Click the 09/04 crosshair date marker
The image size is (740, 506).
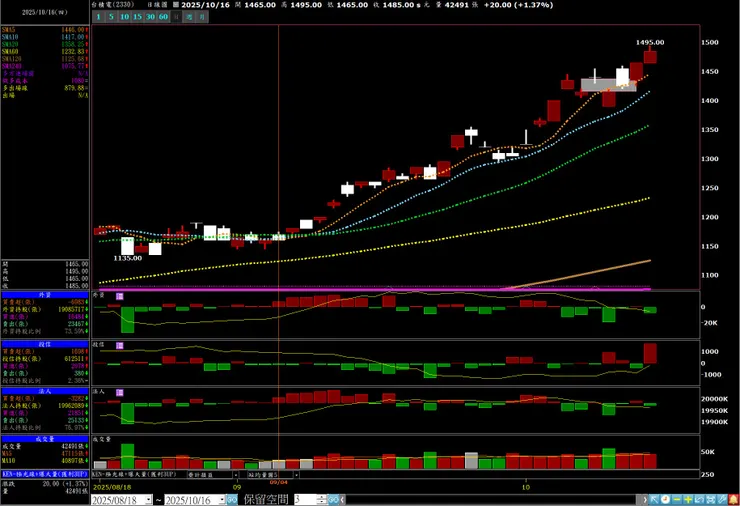[x=278, y=482]
